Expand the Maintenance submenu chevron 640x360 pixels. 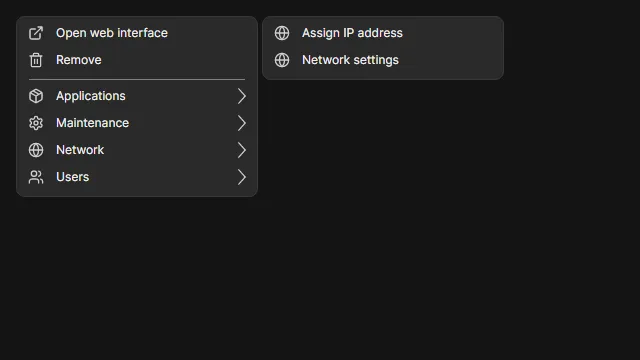coord(242,123)
